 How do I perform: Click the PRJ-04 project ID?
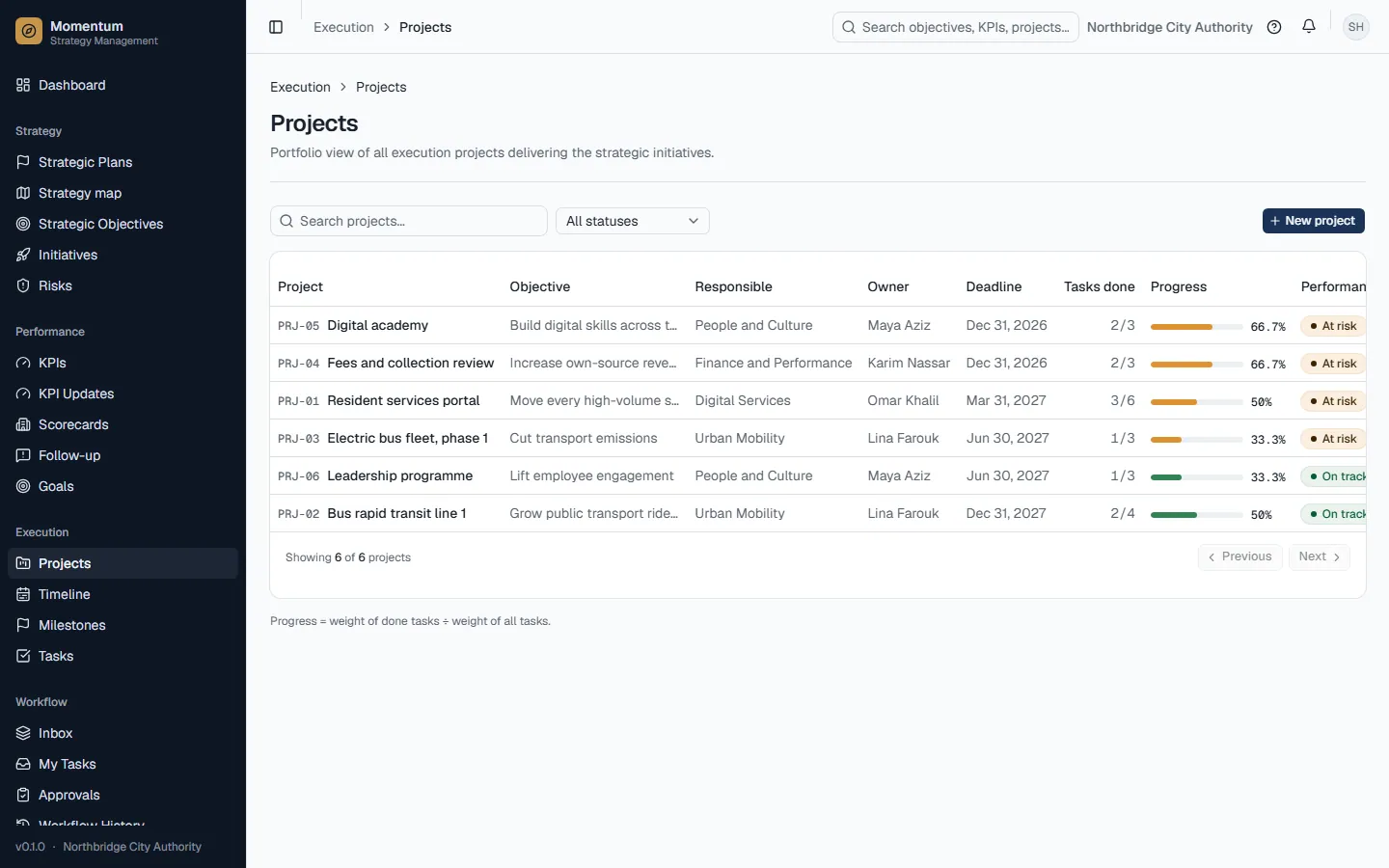point(298,364)
